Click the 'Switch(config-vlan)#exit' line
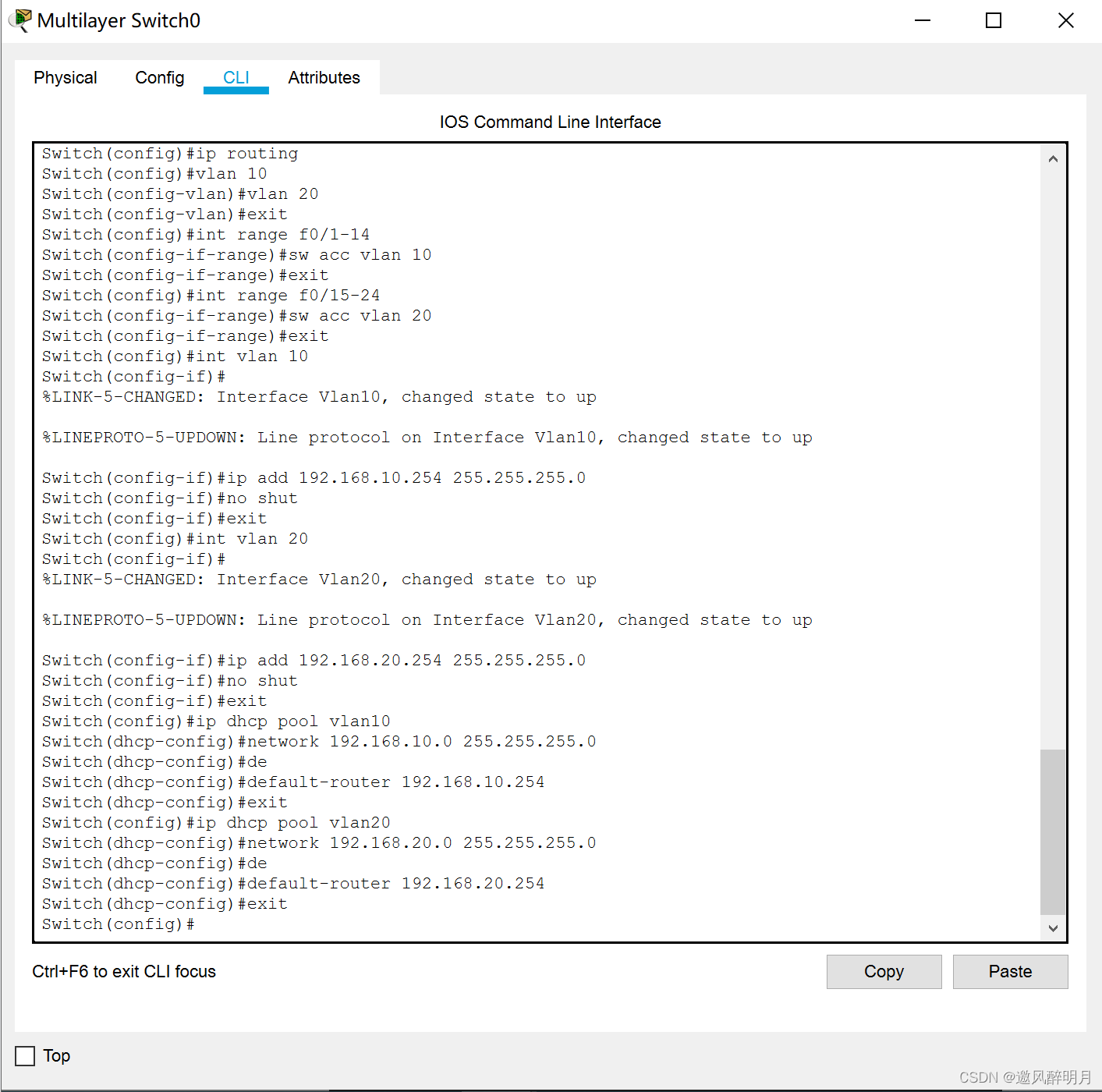This screenshot has width=1102, height=1092. 165,214
